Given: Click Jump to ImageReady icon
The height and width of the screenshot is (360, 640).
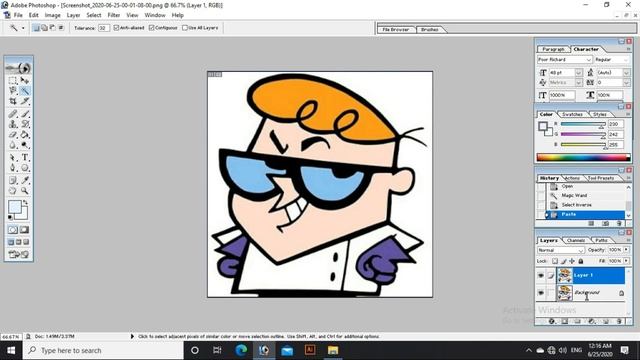Looking at the screenshot, I should point(19,254).
